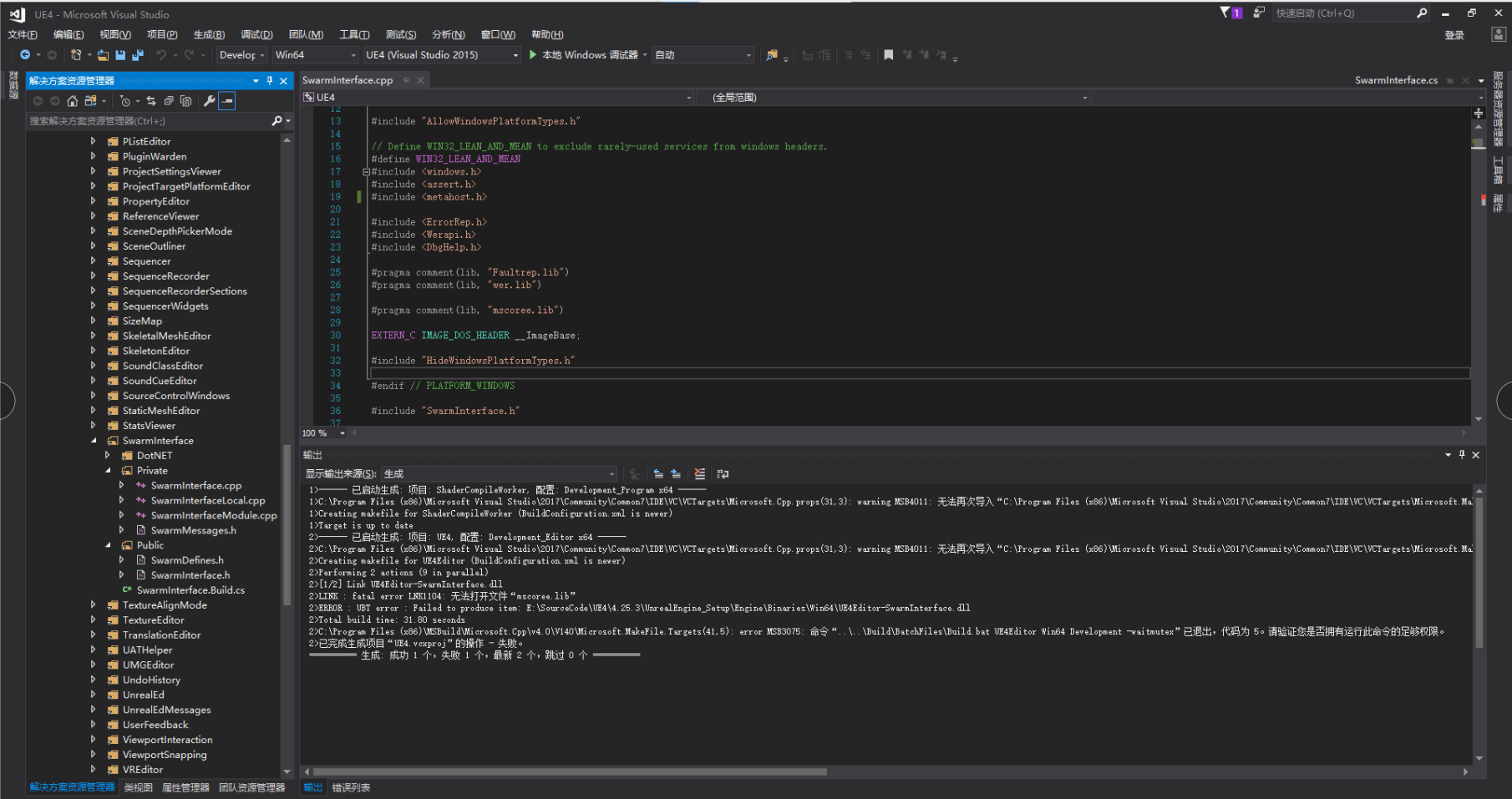Viewport: 1512px width, 799px height.
Task: Open the 全局范围 scope dropdown
Action: (894, 98)
